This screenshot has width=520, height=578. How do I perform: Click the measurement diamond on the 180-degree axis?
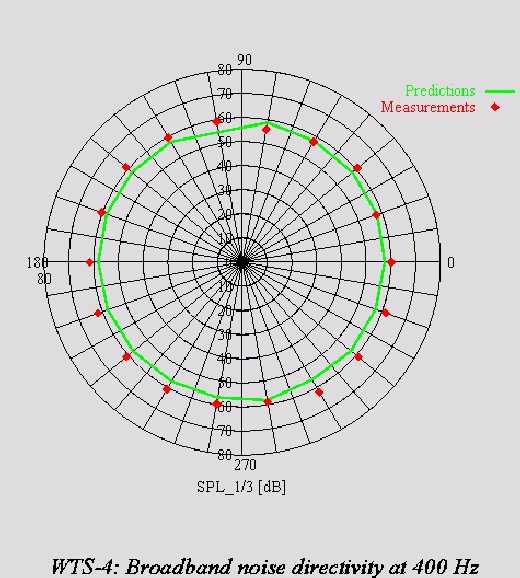pyautogui.click(x=90, y=262)
